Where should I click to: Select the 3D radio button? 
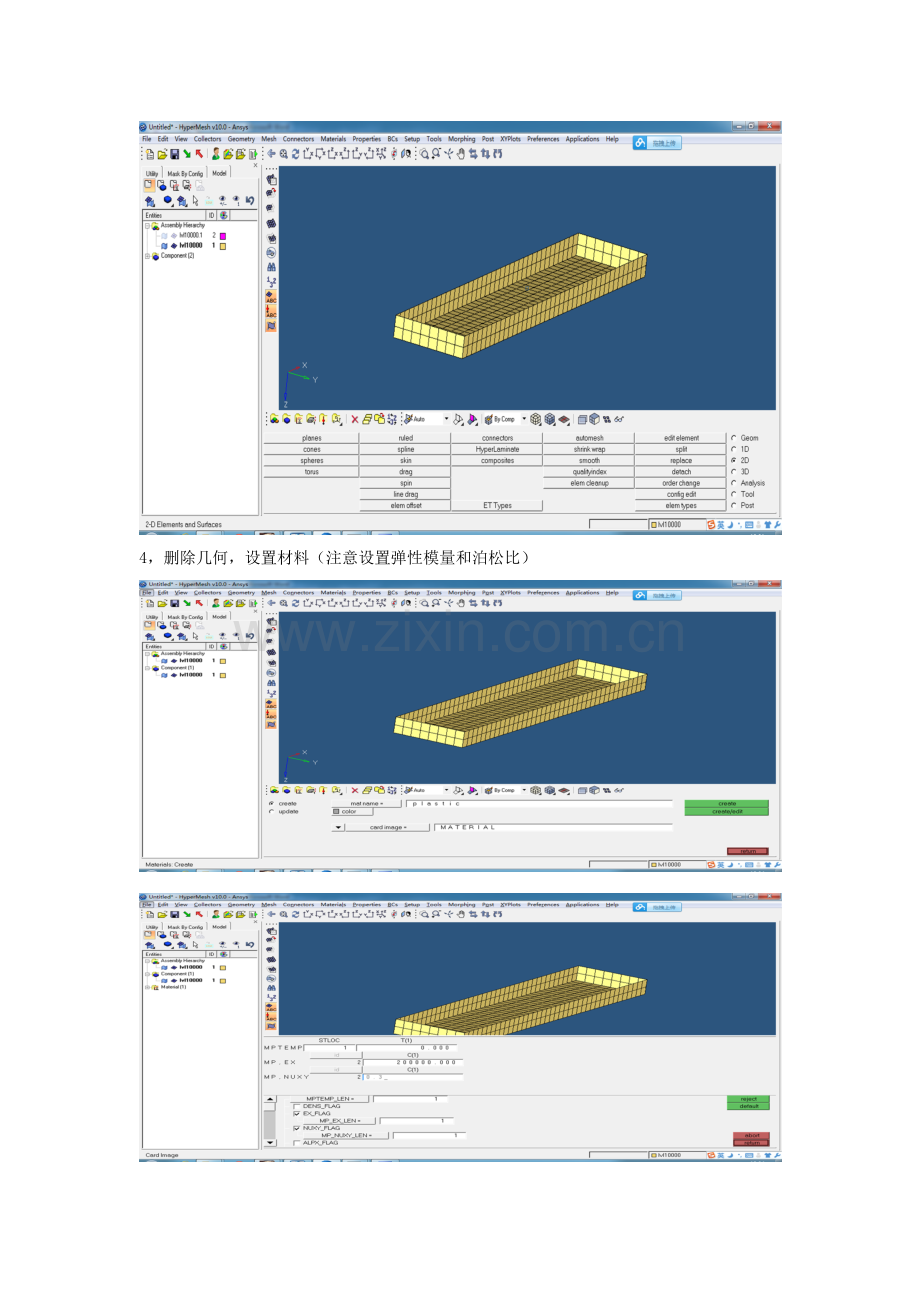point(734,471)
